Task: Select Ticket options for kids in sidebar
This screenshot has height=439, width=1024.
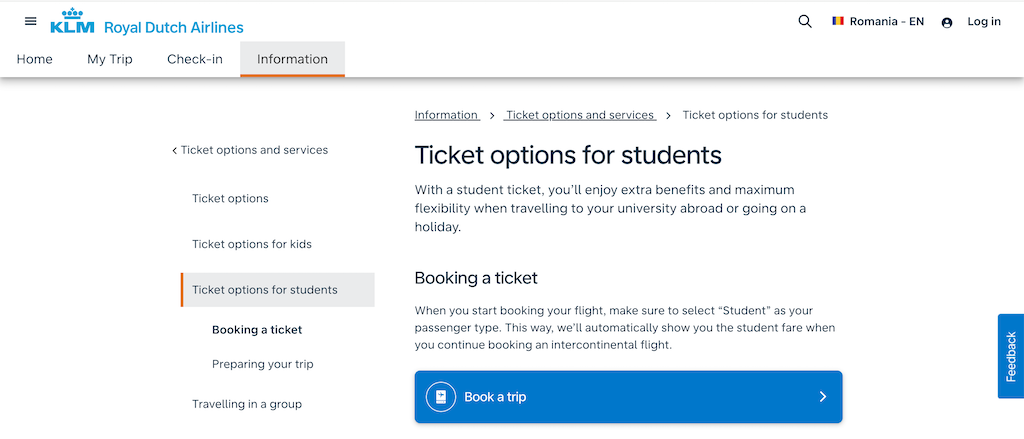Action: pyautogui.click(x=252, y=244)
